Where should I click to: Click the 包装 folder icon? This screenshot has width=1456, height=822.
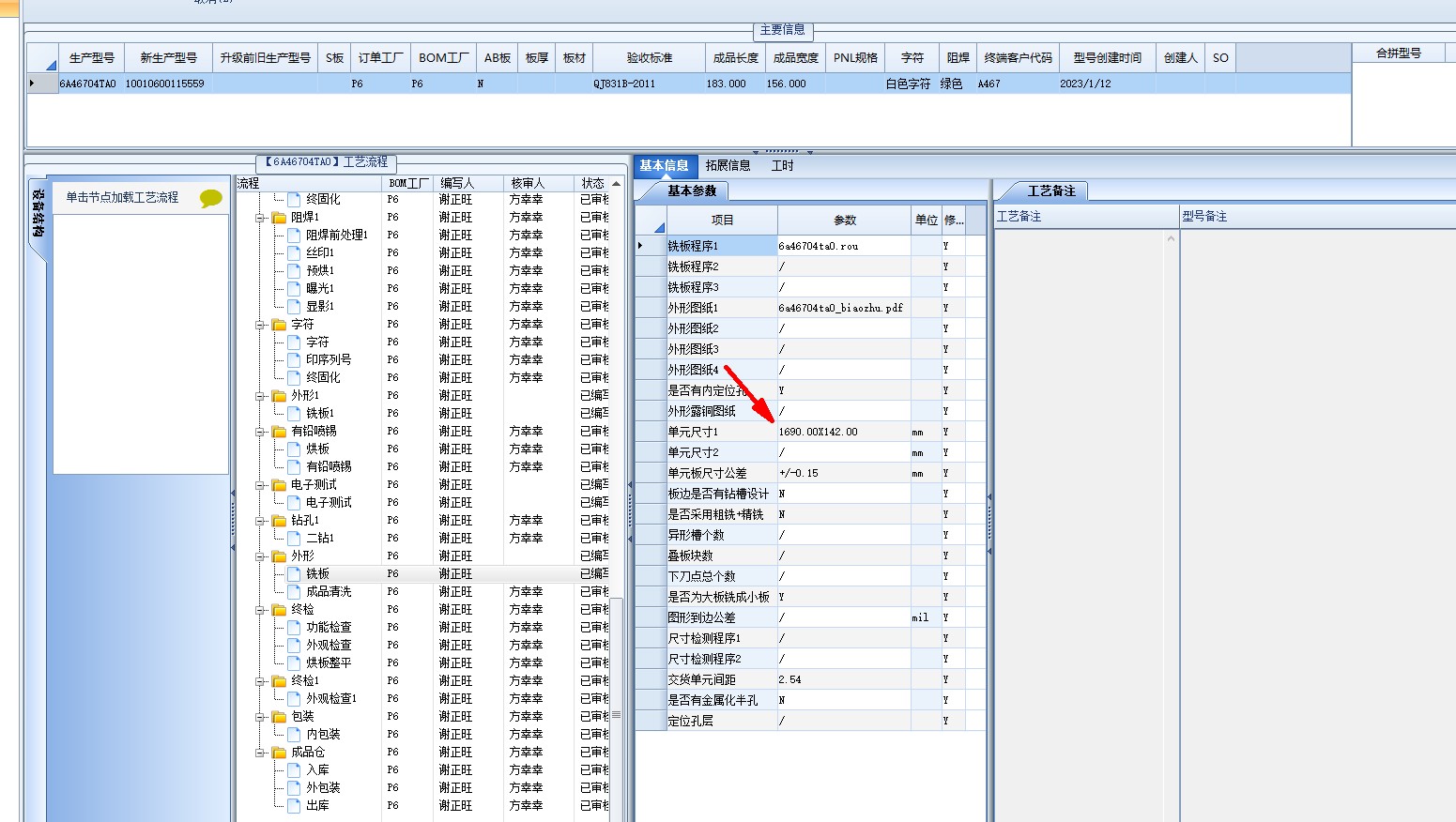click(x=279, y=716)
